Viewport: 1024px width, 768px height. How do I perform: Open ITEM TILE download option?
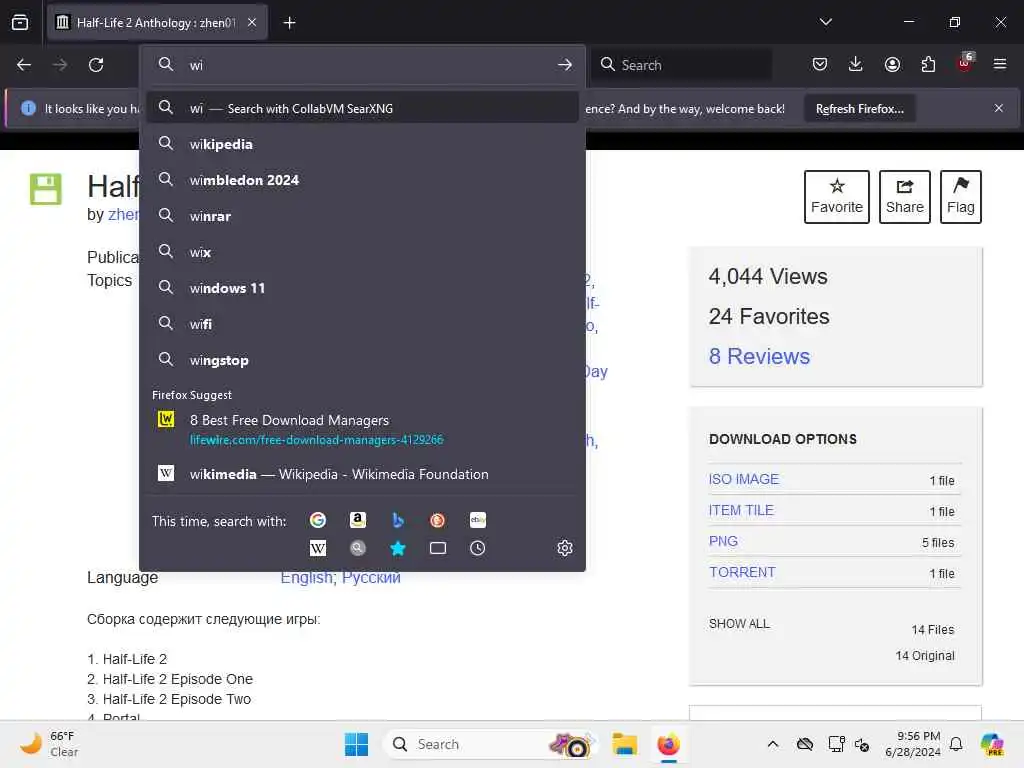[741, 510]
